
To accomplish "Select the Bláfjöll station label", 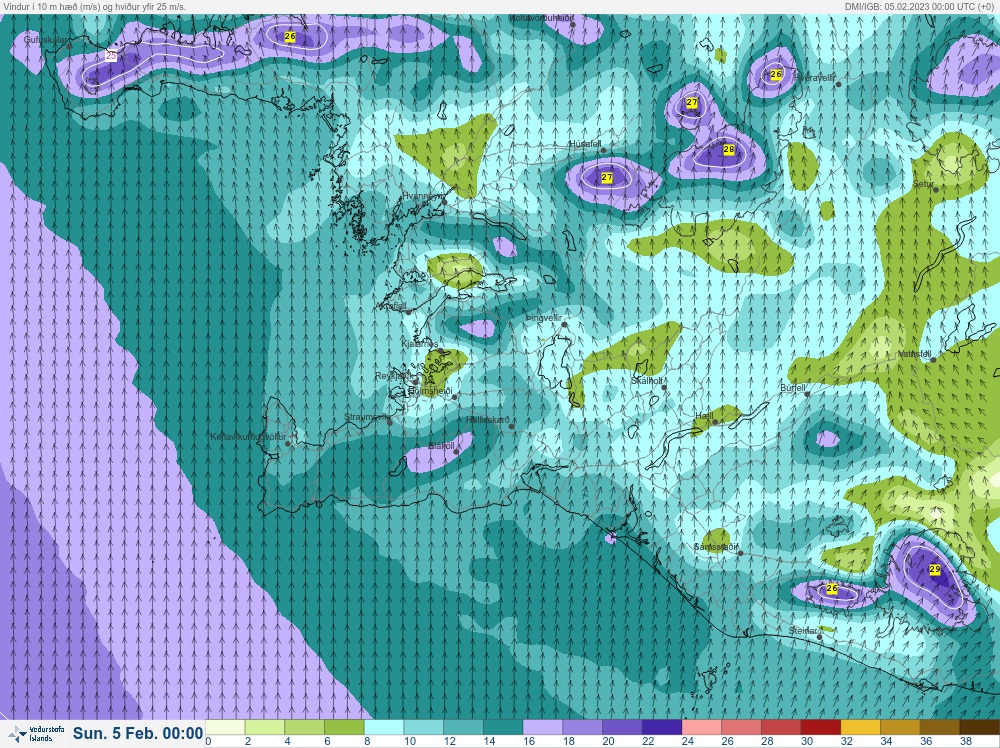I will [441, 446].
